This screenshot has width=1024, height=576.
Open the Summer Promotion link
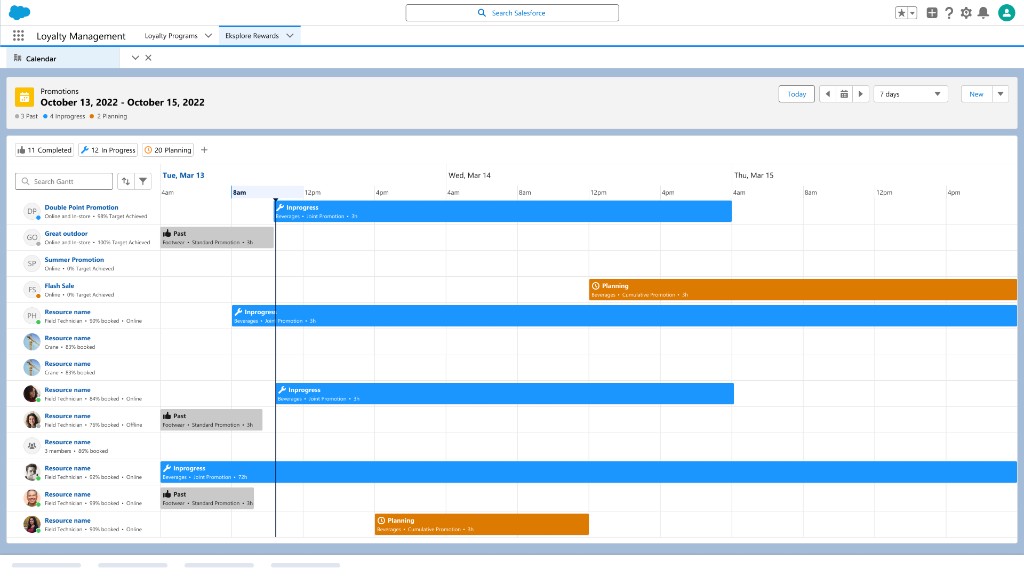pyautogui.click(x=74, y=259)
